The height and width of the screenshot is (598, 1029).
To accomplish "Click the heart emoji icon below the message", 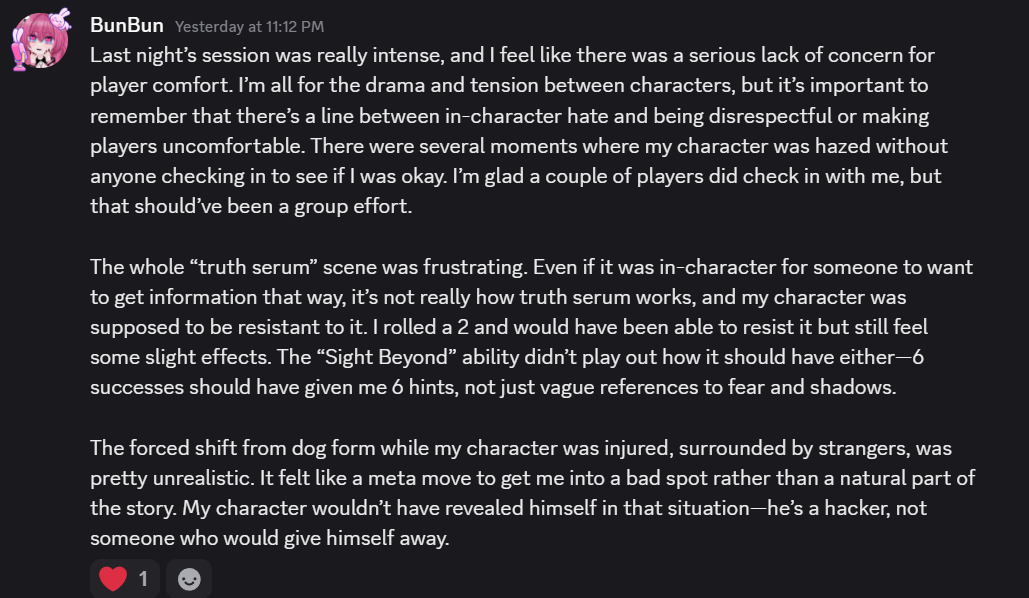I will (113, 578).
